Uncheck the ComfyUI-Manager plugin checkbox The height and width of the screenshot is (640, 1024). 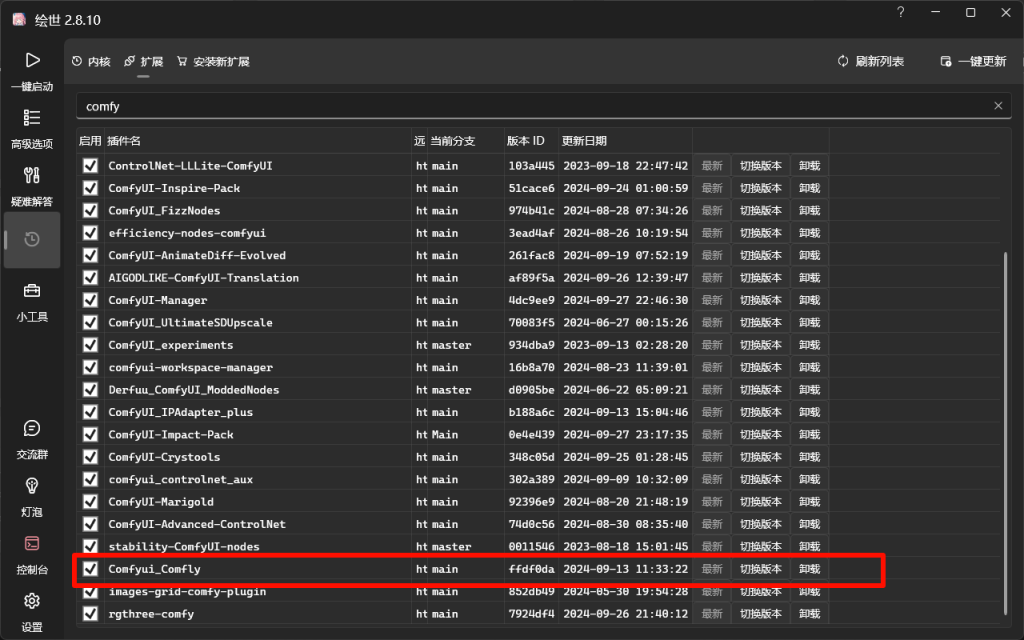tap(90, 300)
